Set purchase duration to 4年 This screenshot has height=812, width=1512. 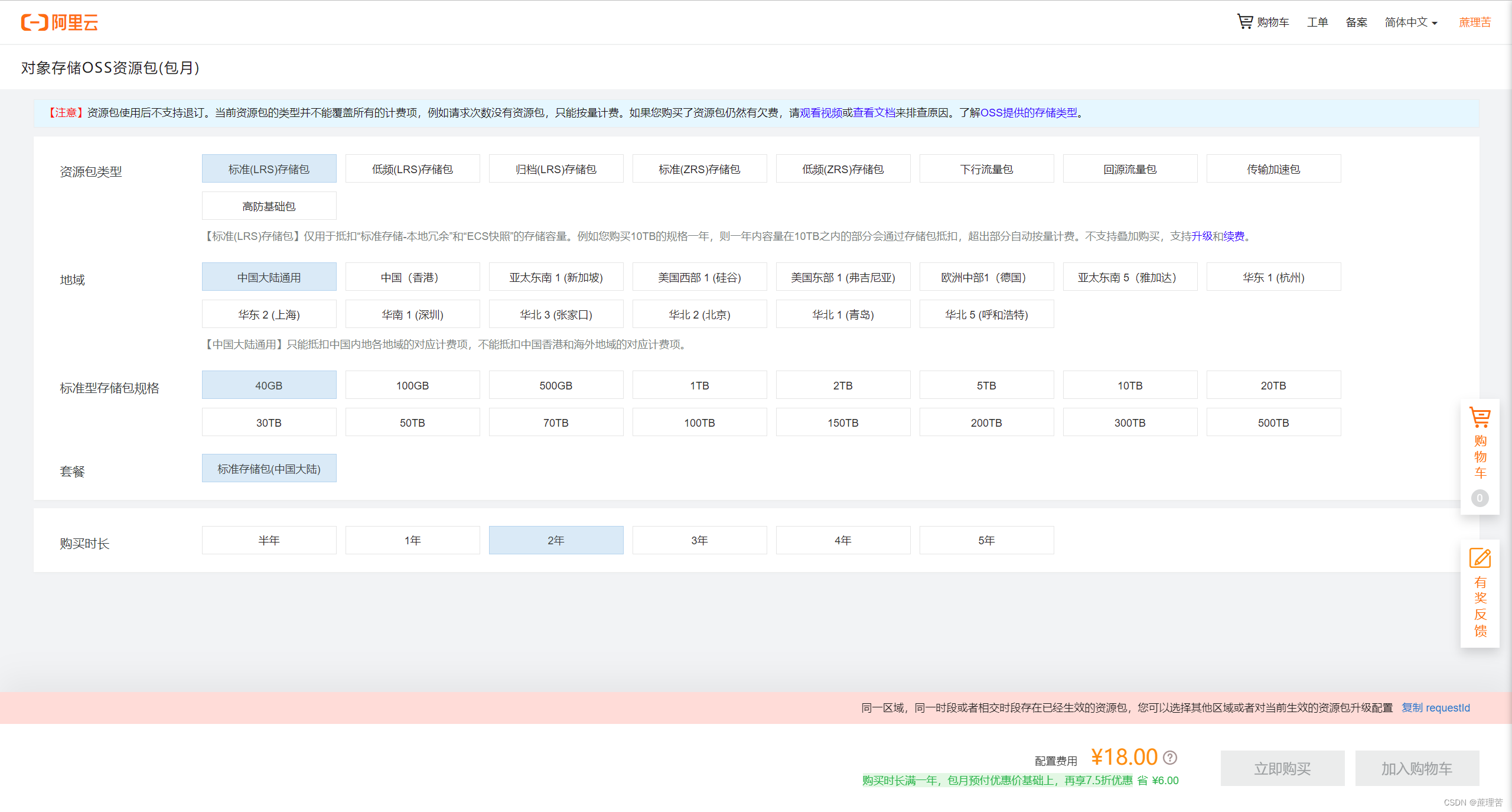point(843,541)
